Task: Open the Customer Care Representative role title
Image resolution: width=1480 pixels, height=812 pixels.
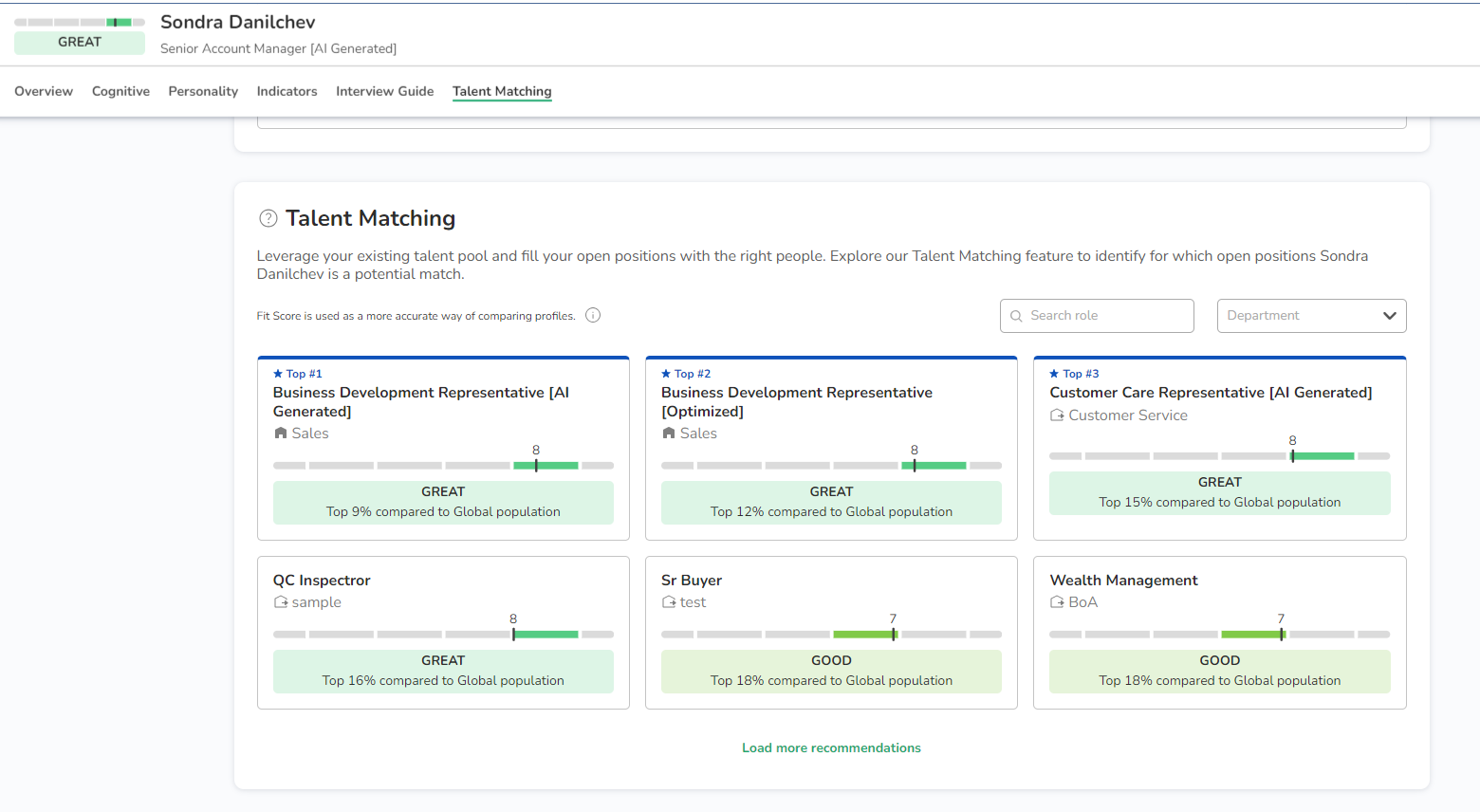Action: tap(1210, 393)
